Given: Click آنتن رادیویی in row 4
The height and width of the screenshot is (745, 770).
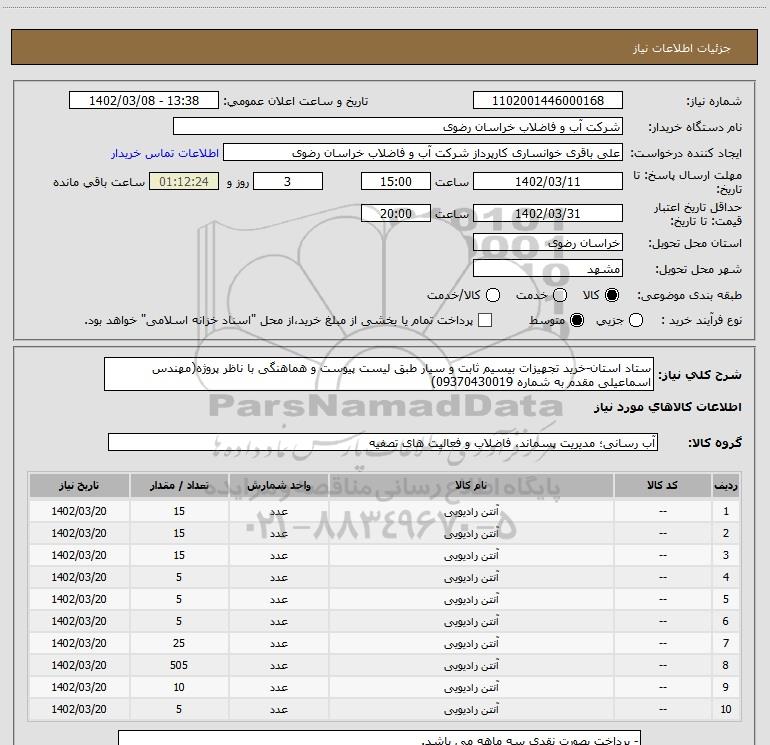Looking at the screenshot, I should [471, 578].
